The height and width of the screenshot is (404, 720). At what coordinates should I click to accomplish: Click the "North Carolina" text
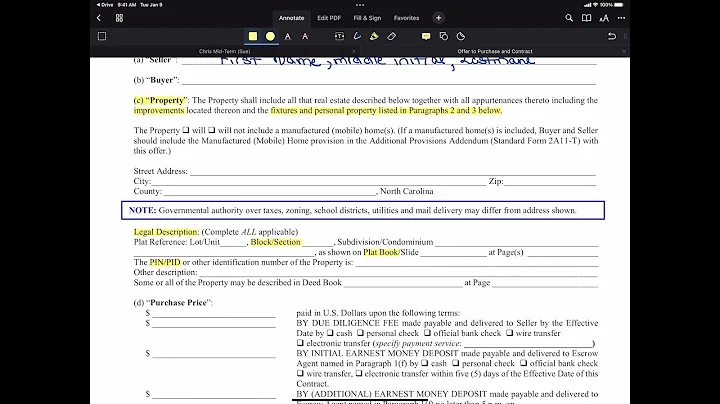coord(407,191)
